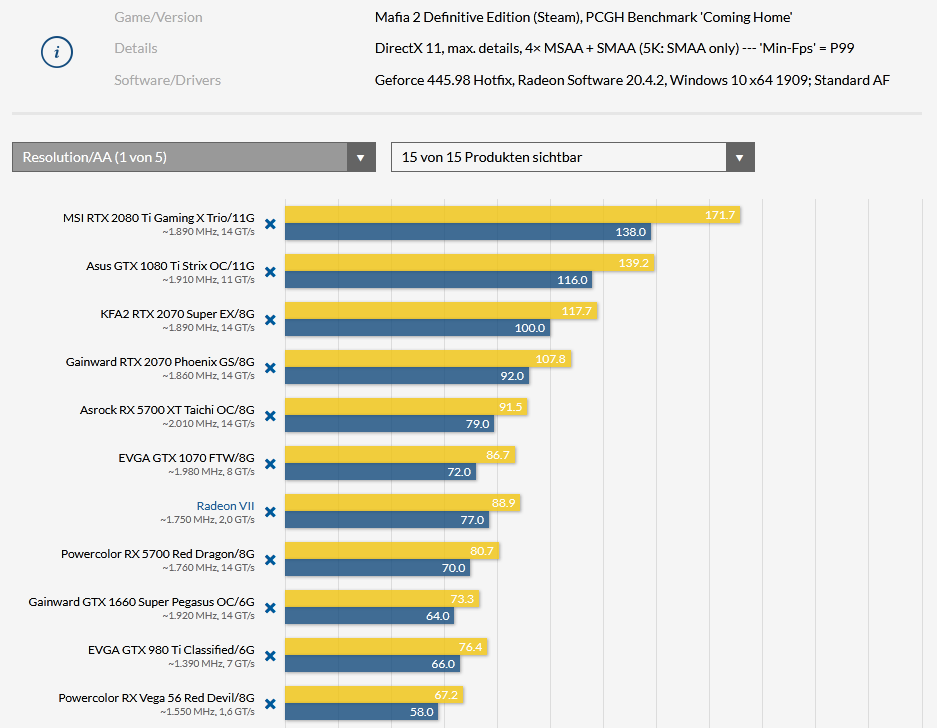Click the 58.0 blue bar for RX Vega 56
The width and height of the screenshot is (943, 728).
point(361,712)
